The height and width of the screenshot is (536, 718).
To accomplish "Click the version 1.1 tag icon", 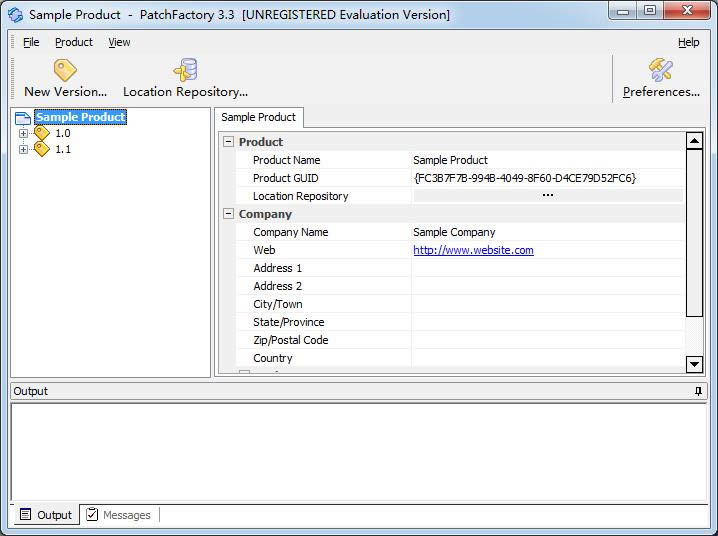I will [x=42, y=149].
